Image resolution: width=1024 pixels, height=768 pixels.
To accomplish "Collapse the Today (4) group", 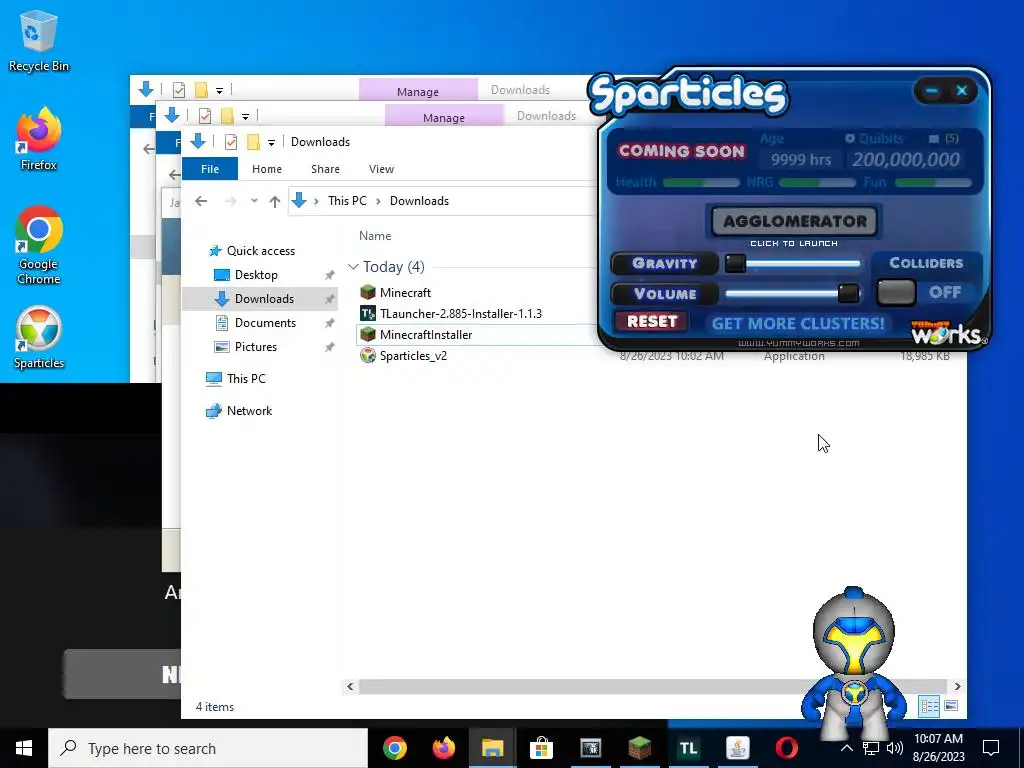I will 353,267.
